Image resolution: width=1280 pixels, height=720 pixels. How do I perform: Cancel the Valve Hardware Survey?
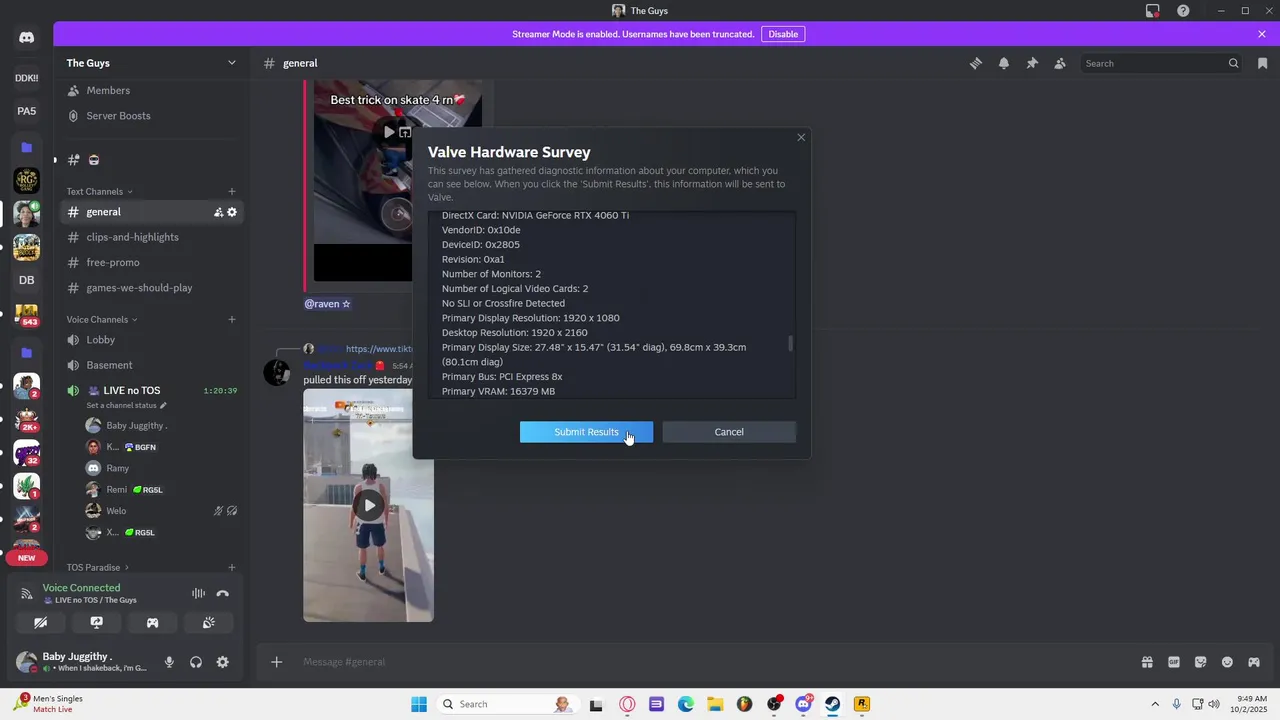(x=729, y=432)
